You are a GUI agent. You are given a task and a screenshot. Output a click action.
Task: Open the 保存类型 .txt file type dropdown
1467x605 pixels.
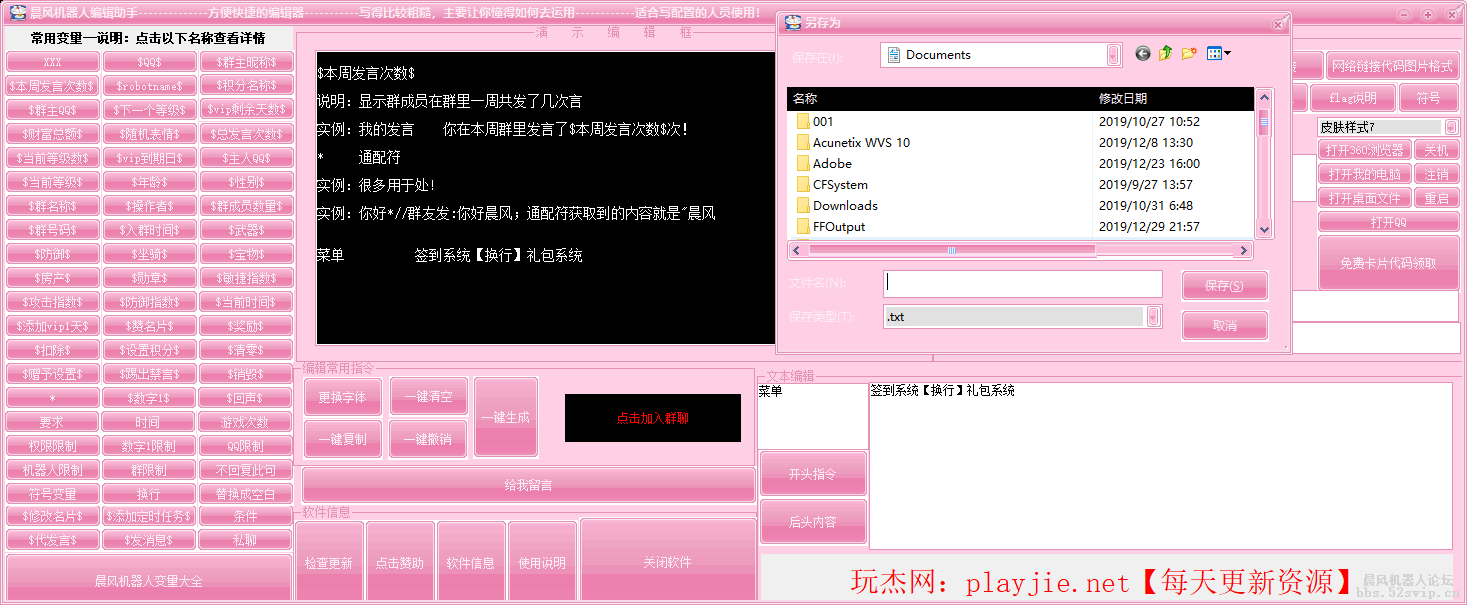pyautogui.click(x=1154, y=317)
